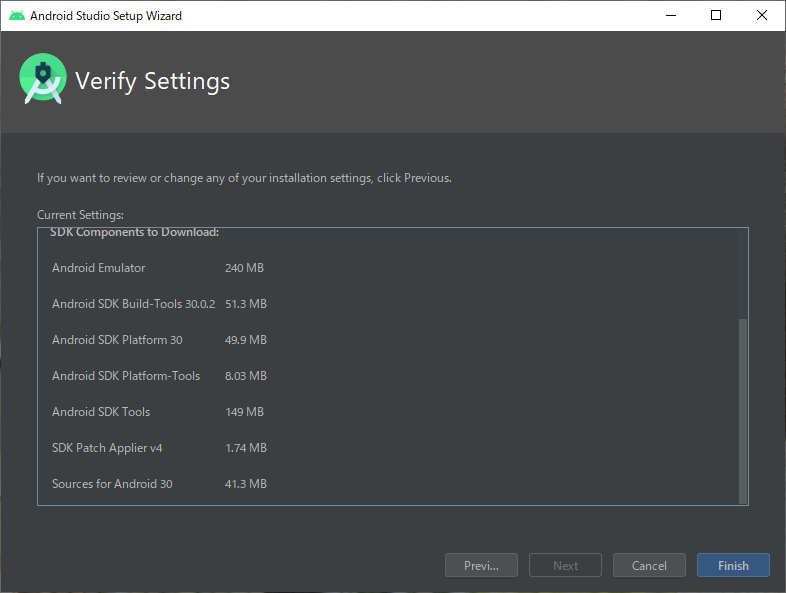Click the 49.9 MB size value
The image size is (786, 593).
246,340
